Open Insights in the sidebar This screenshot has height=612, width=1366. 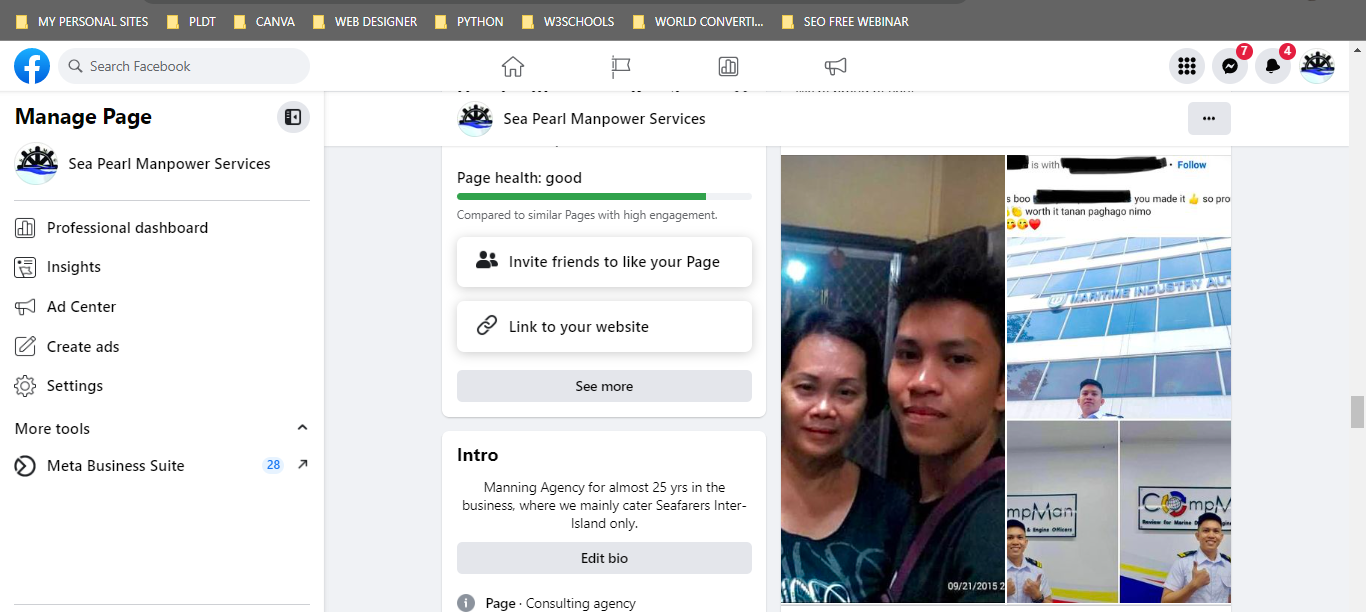162,267
